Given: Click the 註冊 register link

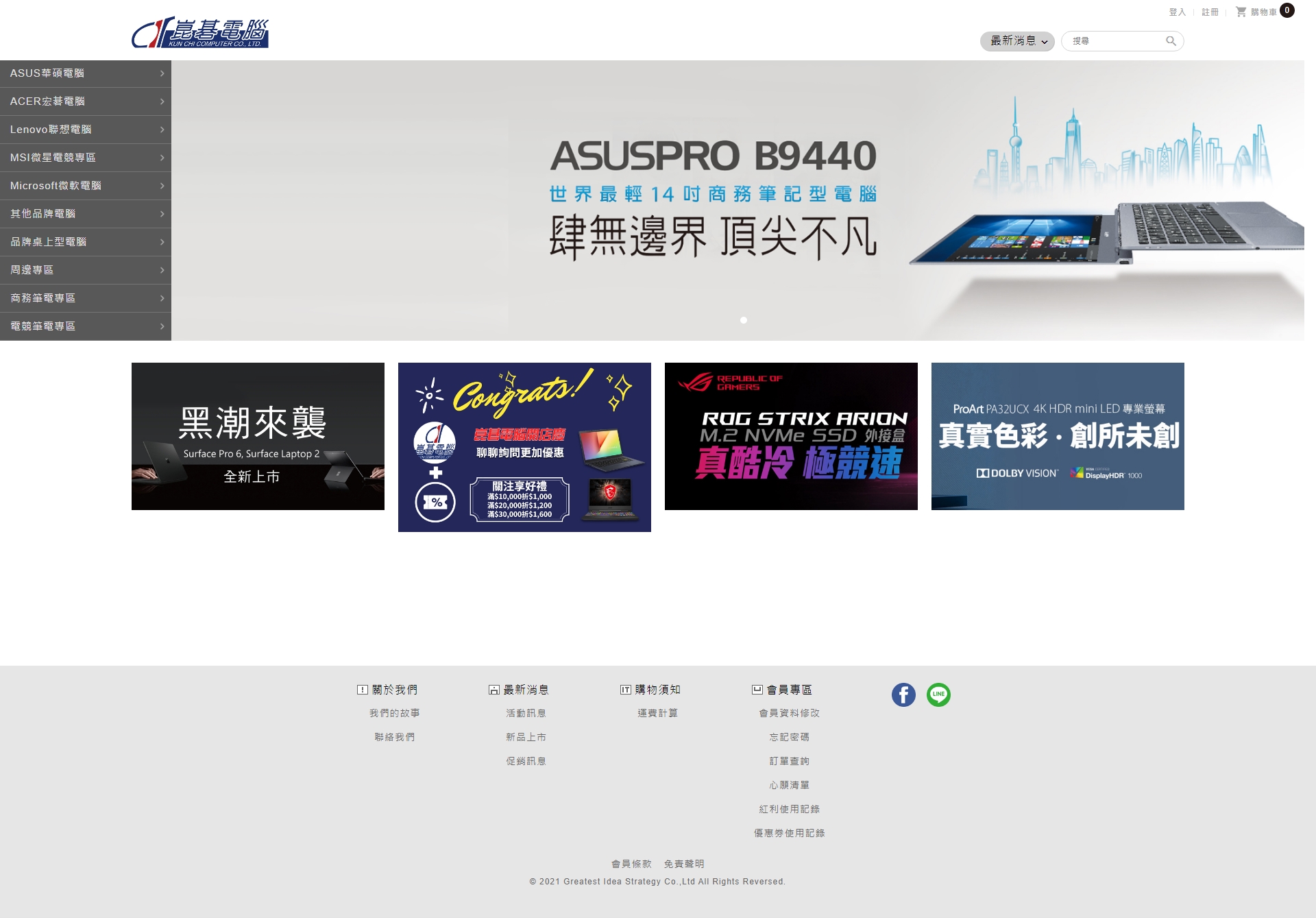Looking at the screenshot, I should point(1210,12).
